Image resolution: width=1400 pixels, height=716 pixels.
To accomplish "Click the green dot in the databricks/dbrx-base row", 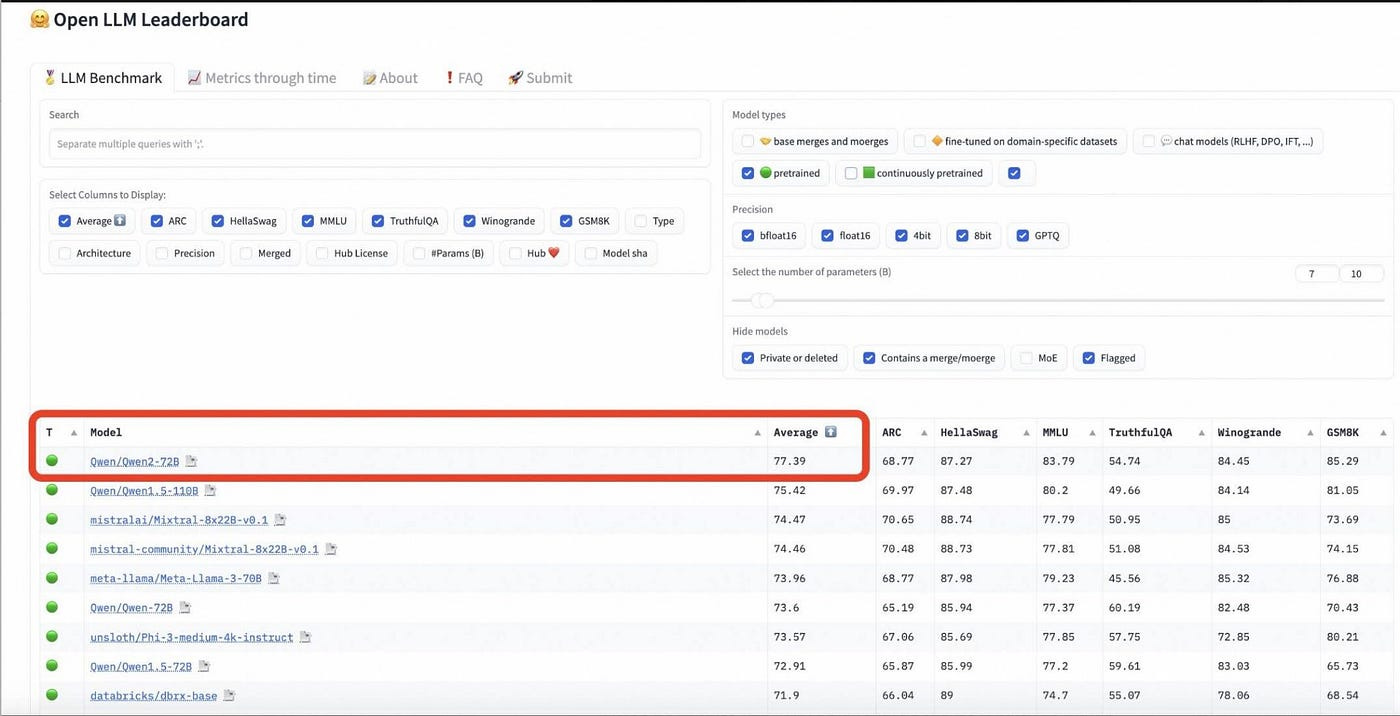I will [52, 695].
